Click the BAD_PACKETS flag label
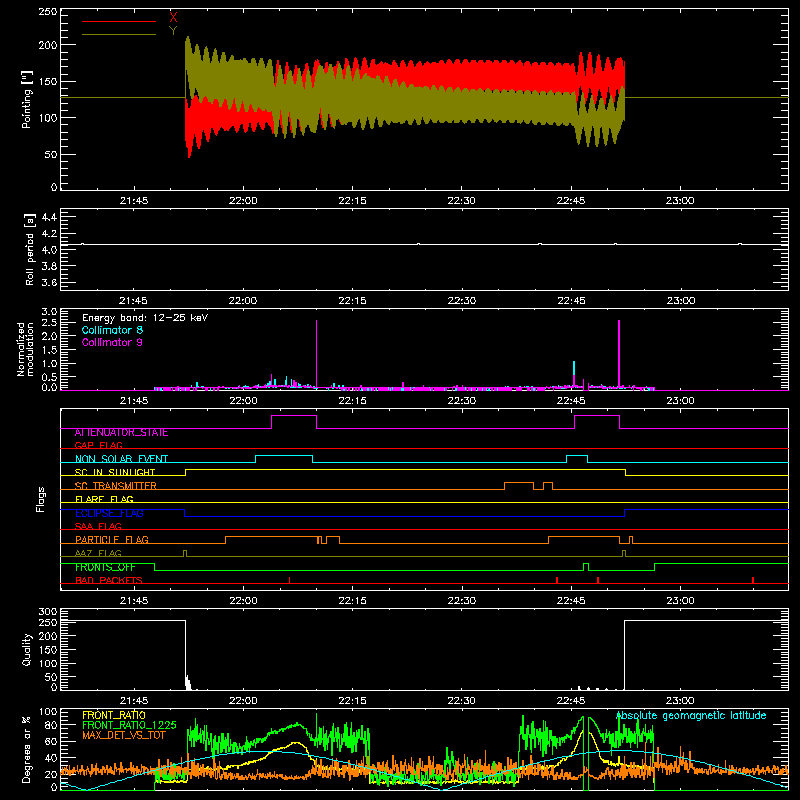The width and height of the screenshot is (800, 800). pos(109,580)
